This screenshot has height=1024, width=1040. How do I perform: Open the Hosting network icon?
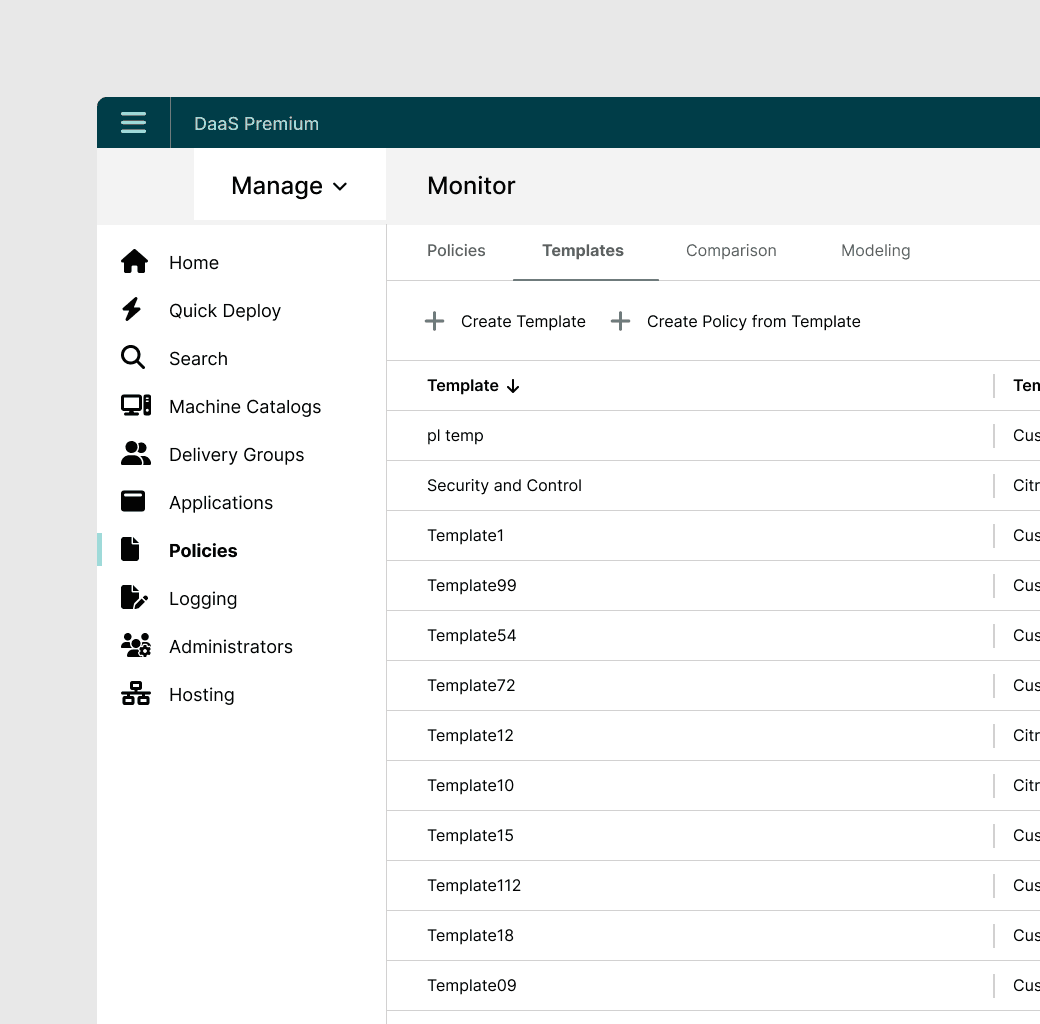(136, 693)
